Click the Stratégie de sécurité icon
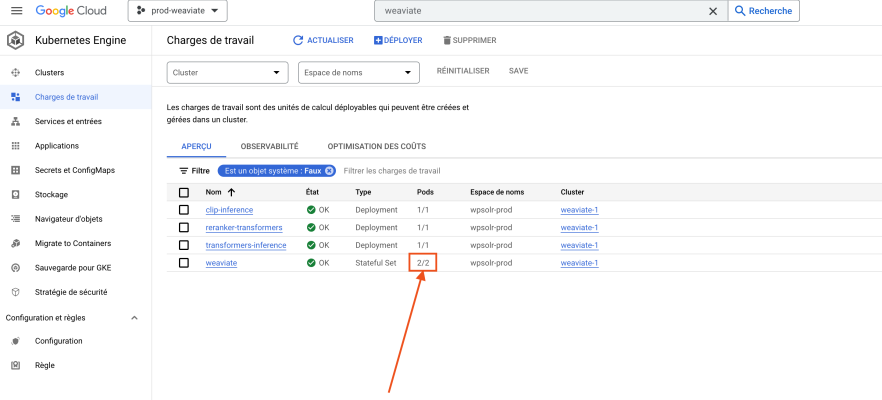This screenshot has width=882, height=400. click(x=16, y=293)
